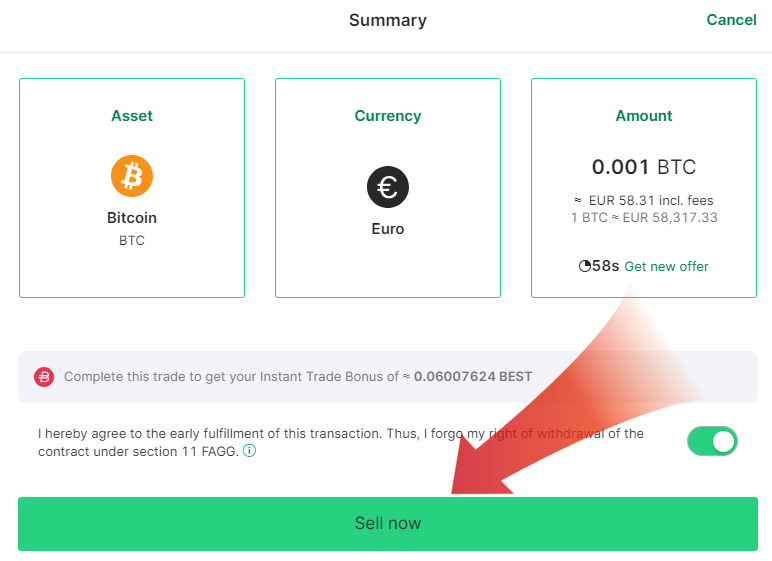
Task: Toggle the early fulfillment agreement switch
Action: pos(712,441)
